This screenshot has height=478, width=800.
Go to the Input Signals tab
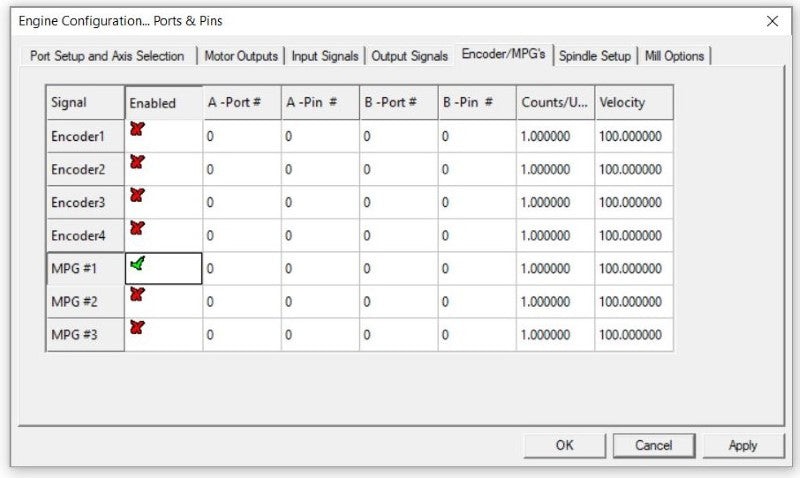pos(325,56)
